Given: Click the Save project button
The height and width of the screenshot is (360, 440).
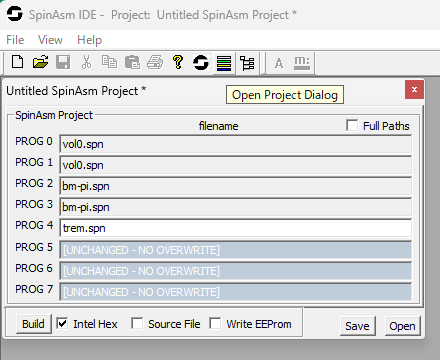Looking at the screenshot, I should [x=357, y=326].
